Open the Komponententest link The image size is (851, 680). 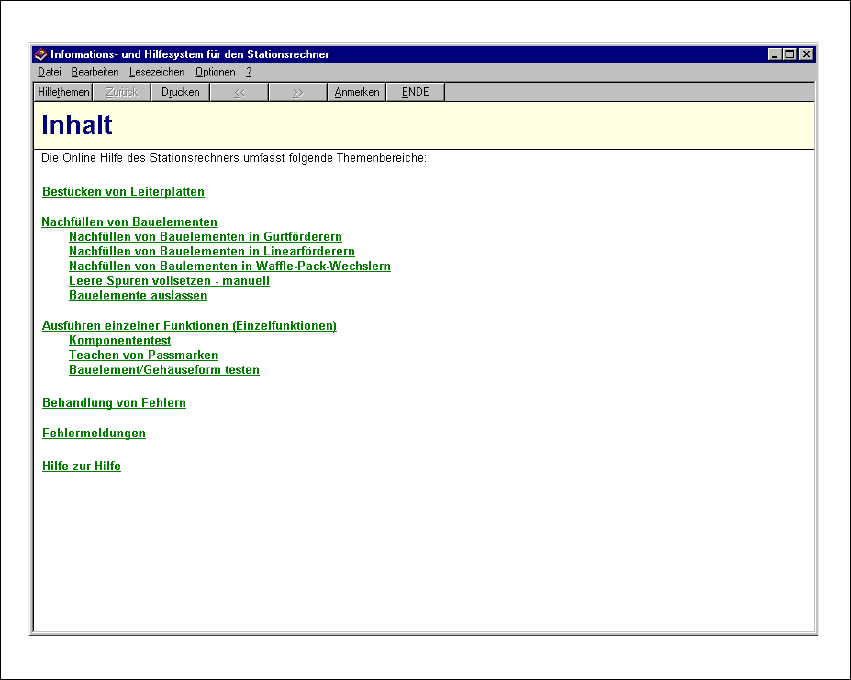point(120,340)
